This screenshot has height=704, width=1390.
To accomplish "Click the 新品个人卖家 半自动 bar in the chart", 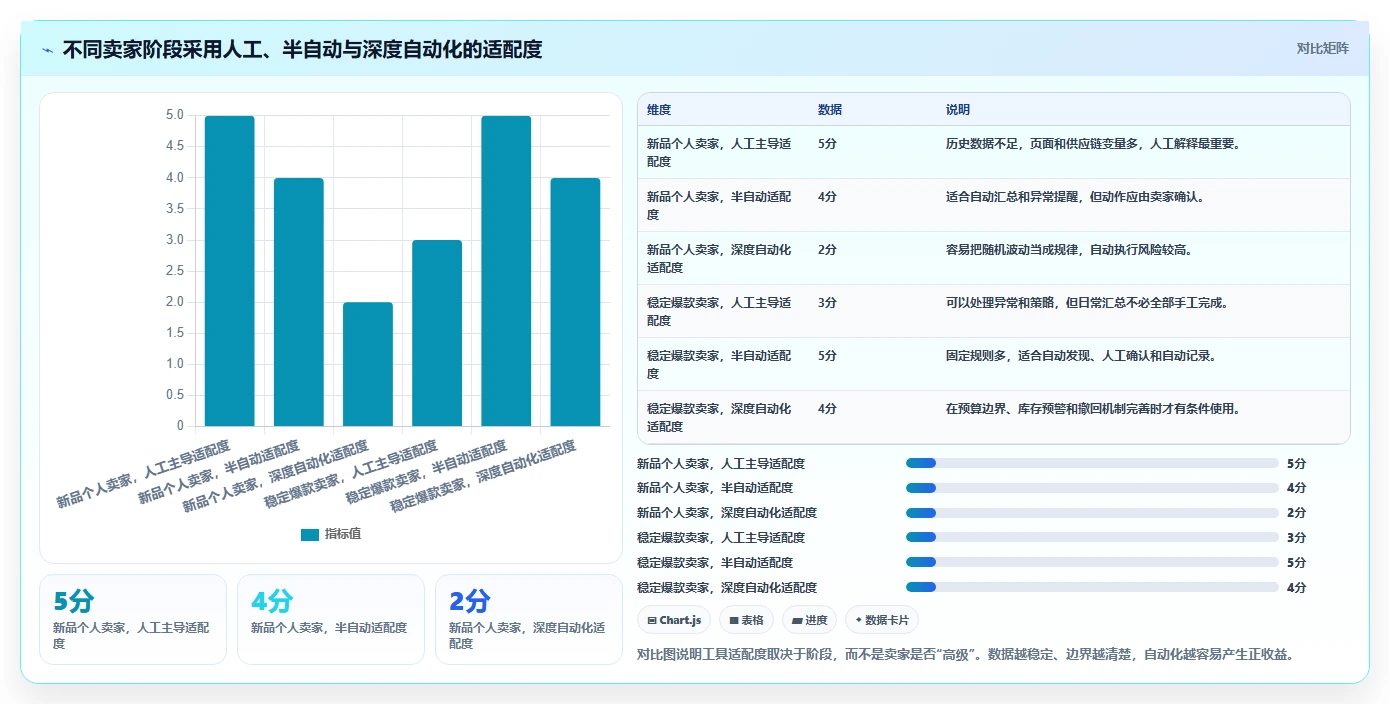I will tap(299, 302).
